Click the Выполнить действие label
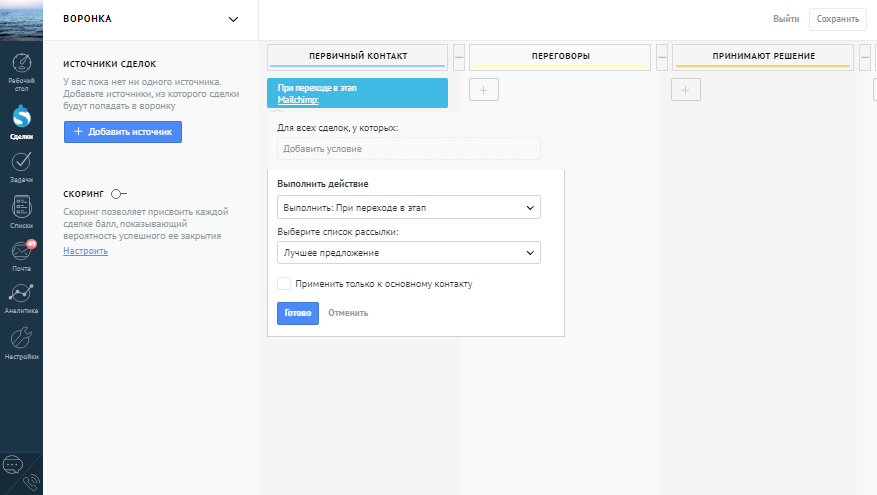Screen dimensions: 877x495 (323, 184)
